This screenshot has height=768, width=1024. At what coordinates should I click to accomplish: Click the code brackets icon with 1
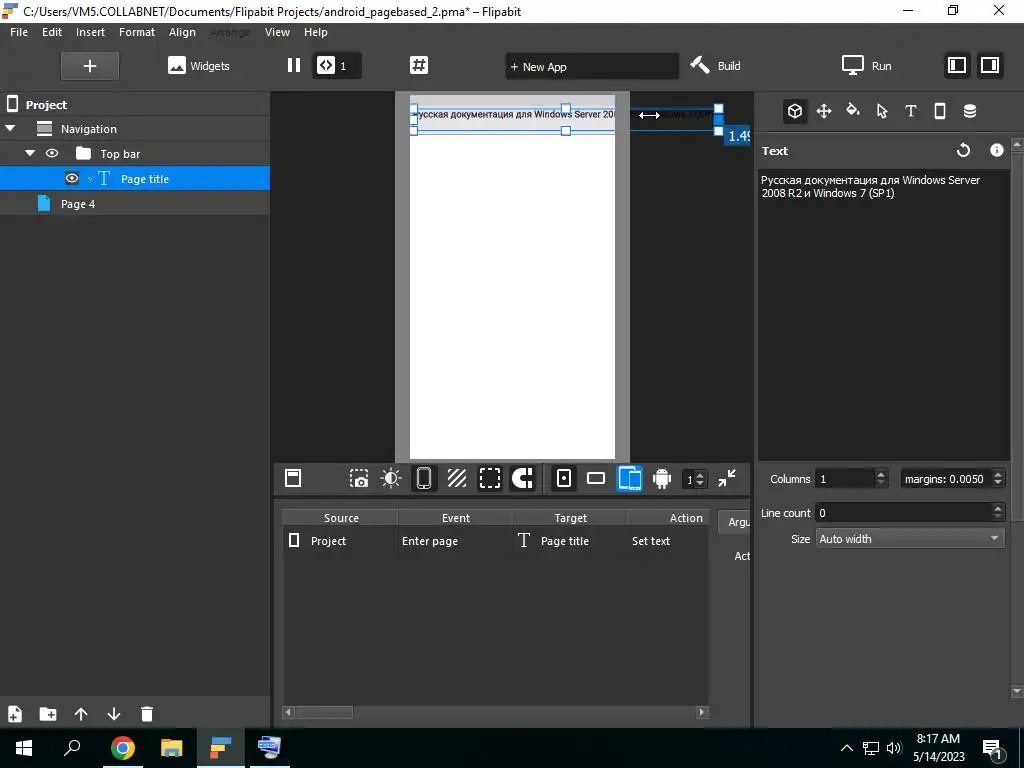pos(336,65)
